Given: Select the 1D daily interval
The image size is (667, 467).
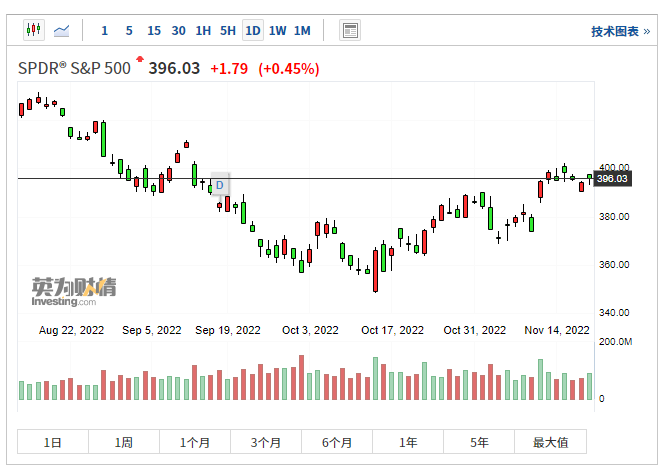Looking at the screenshot, I should click(253, 31).
